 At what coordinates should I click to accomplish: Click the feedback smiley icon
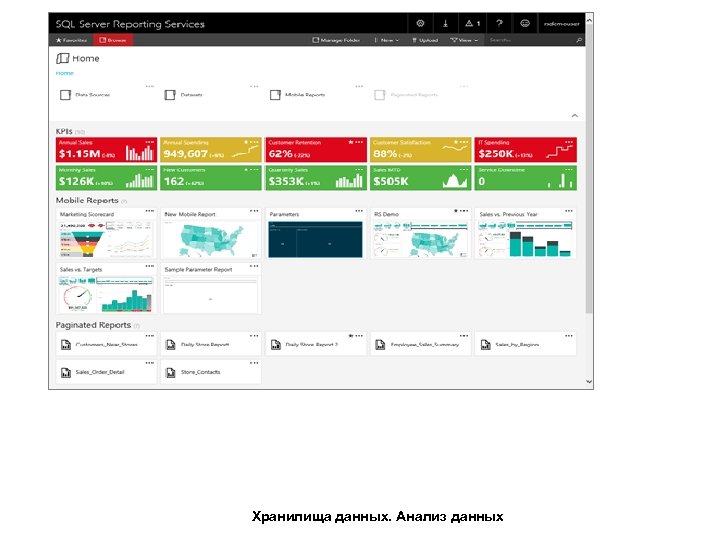click(525, 23)
